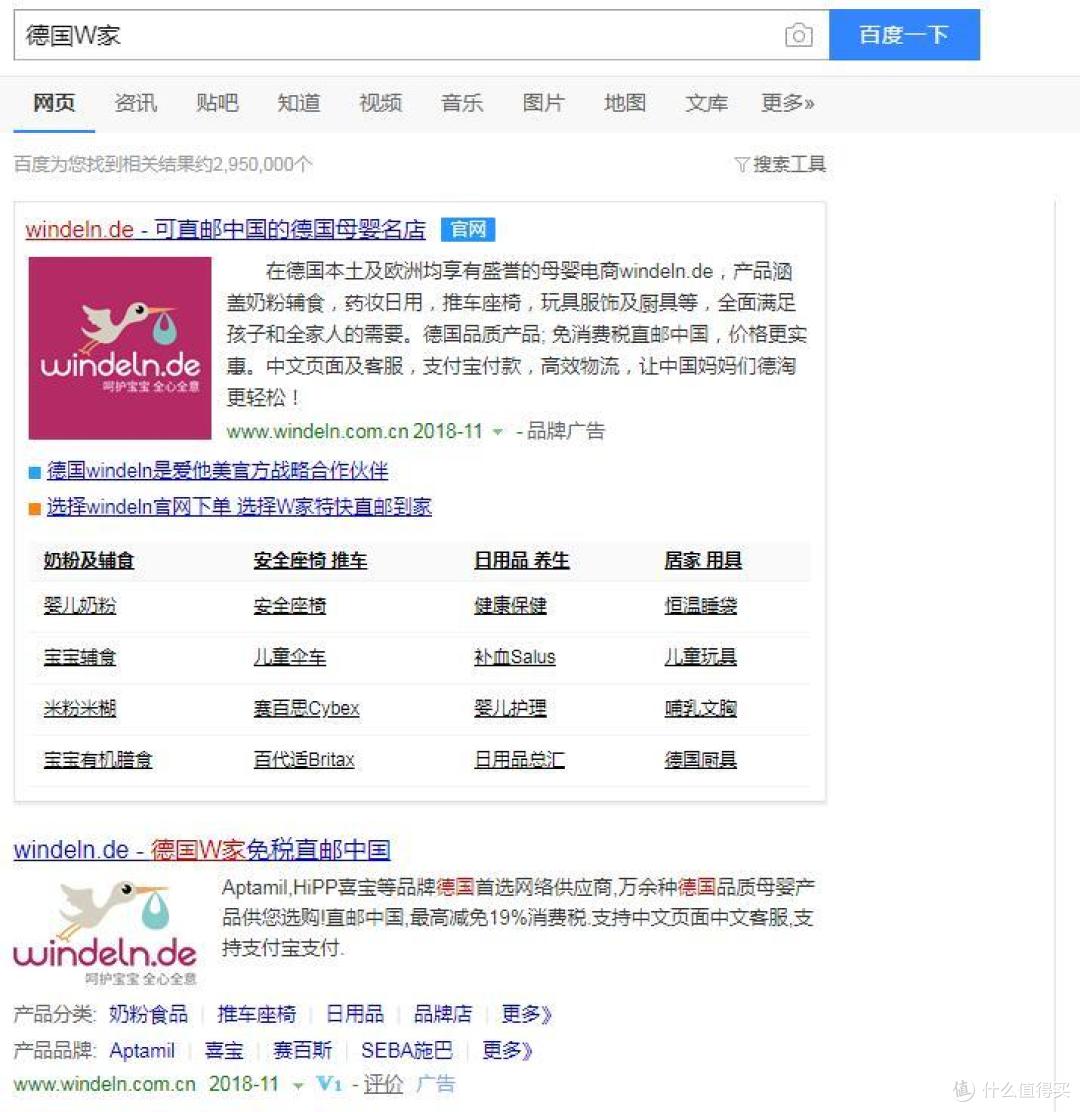Open the 婴儿护理 link

pyautogui.click(x=510, y=708)
